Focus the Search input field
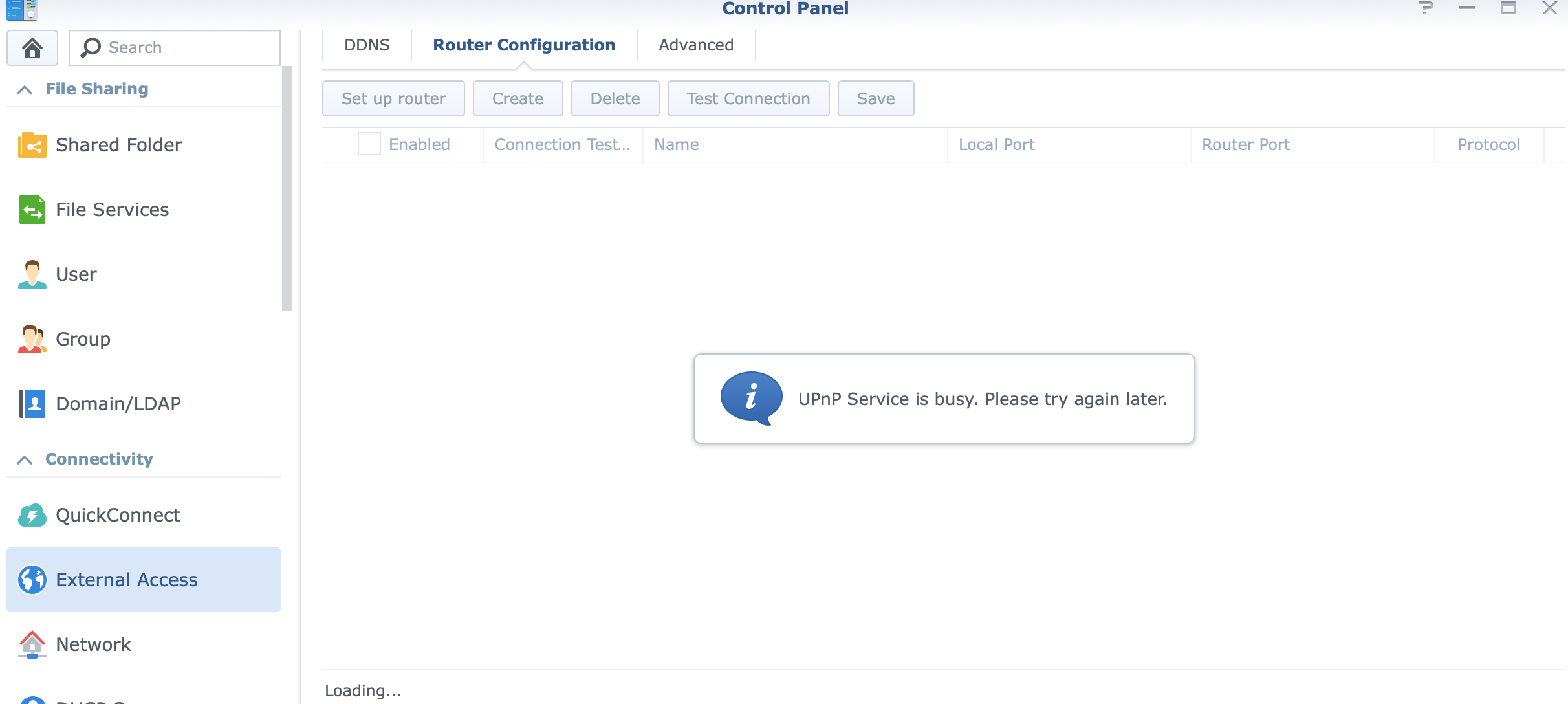The height and width of the screenshot is (704, 1568). [x=175, y=47]
